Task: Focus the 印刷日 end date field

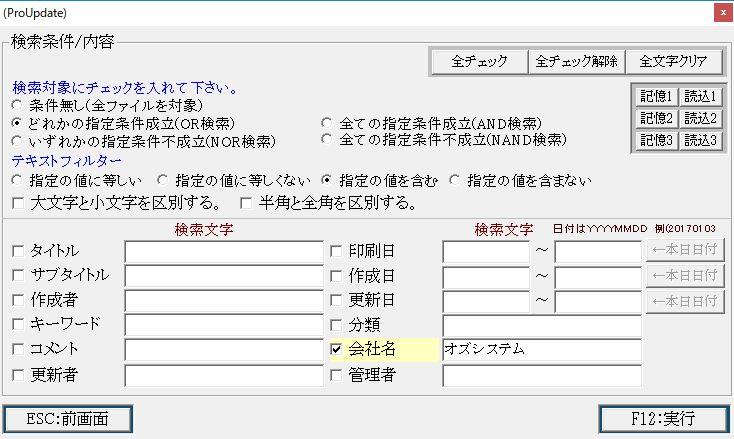Action: [598, 252]
